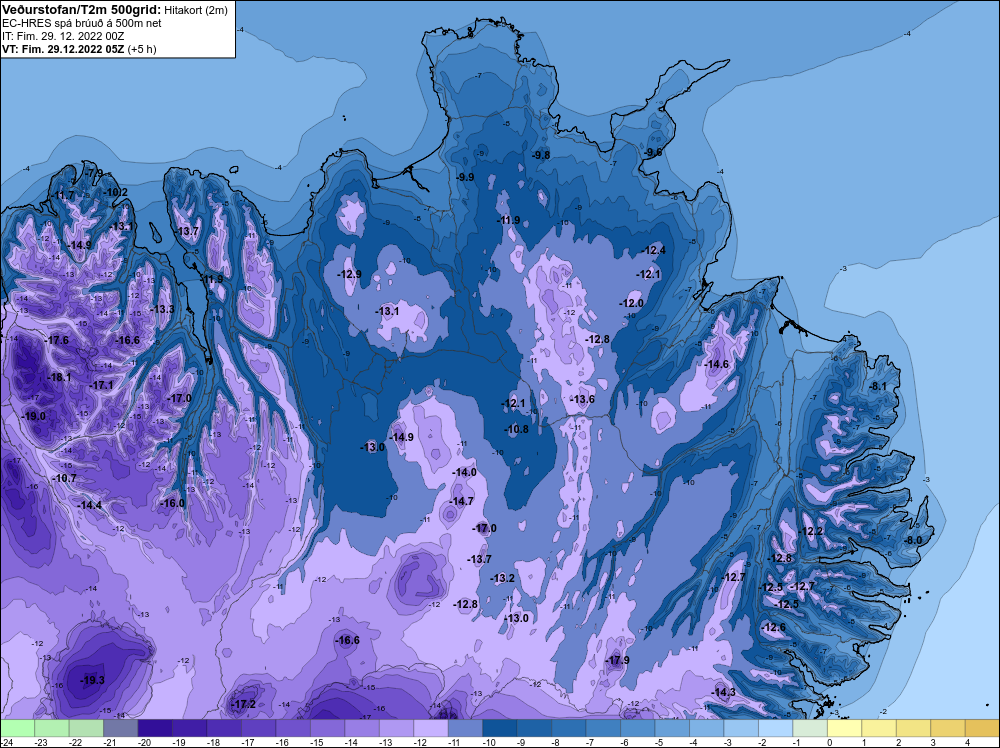Click the -9.6 temperature value
Image resolution: width=1000 pixels, height=748 pixels.
[653, 152]
